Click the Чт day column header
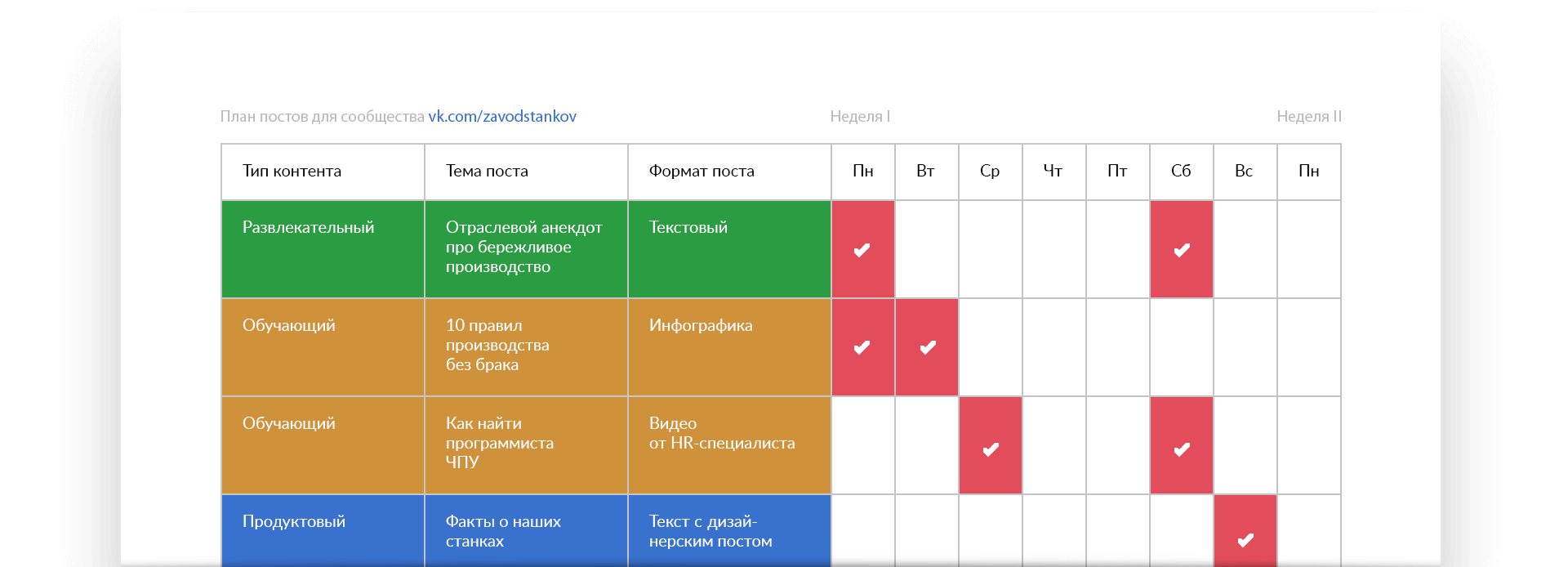This screenshot has width=1568, height=567. 1053,172
